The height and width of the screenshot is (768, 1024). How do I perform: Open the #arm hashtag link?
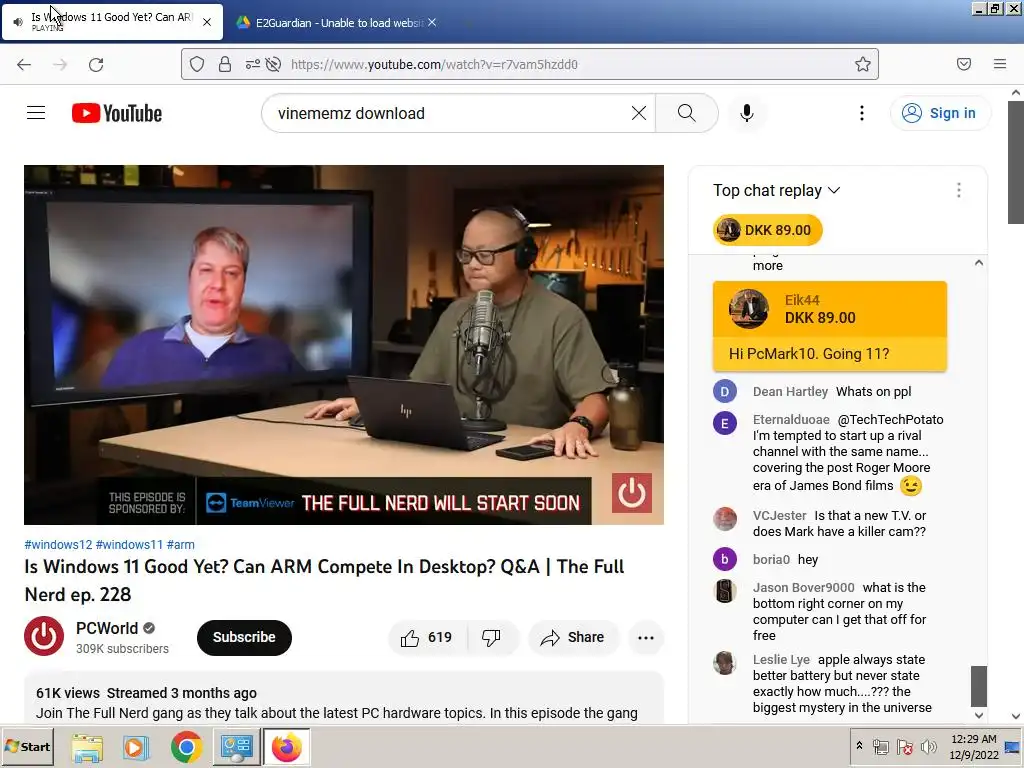180,545
